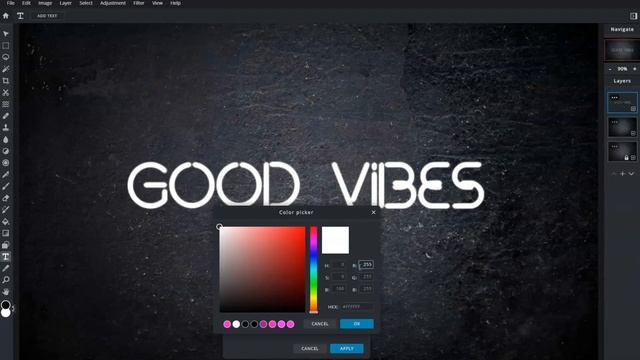Toggle visibility of the GOOD VIBES text layer

[633, 109]
